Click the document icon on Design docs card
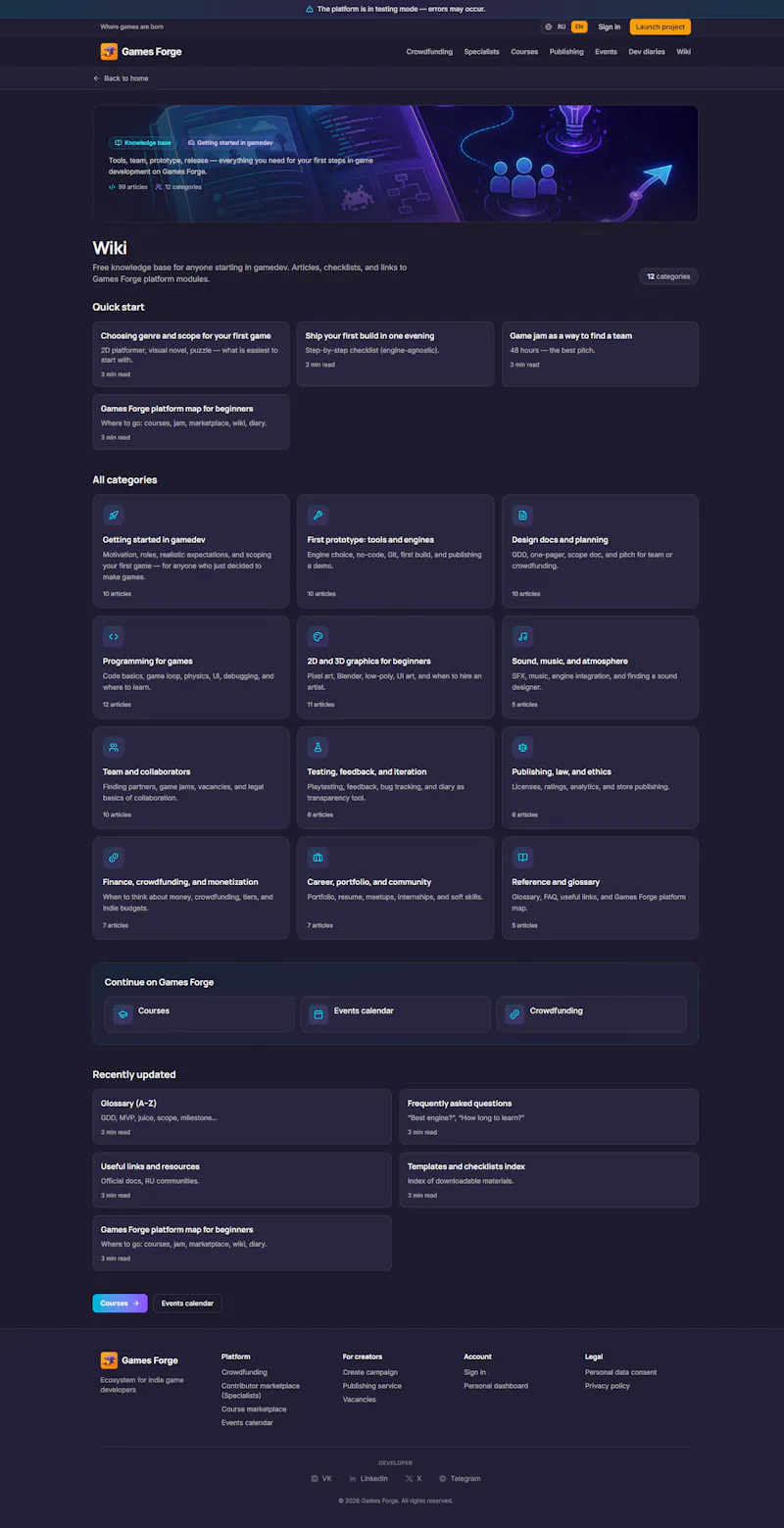The height and width of the screenshot is (1528, 784). pos(522,516)
